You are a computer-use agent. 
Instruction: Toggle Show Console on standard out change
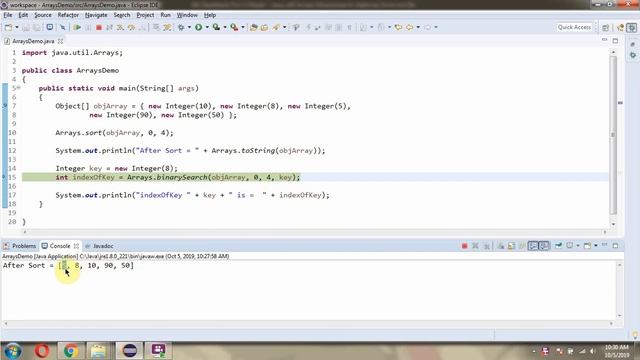tap(533, 246)
